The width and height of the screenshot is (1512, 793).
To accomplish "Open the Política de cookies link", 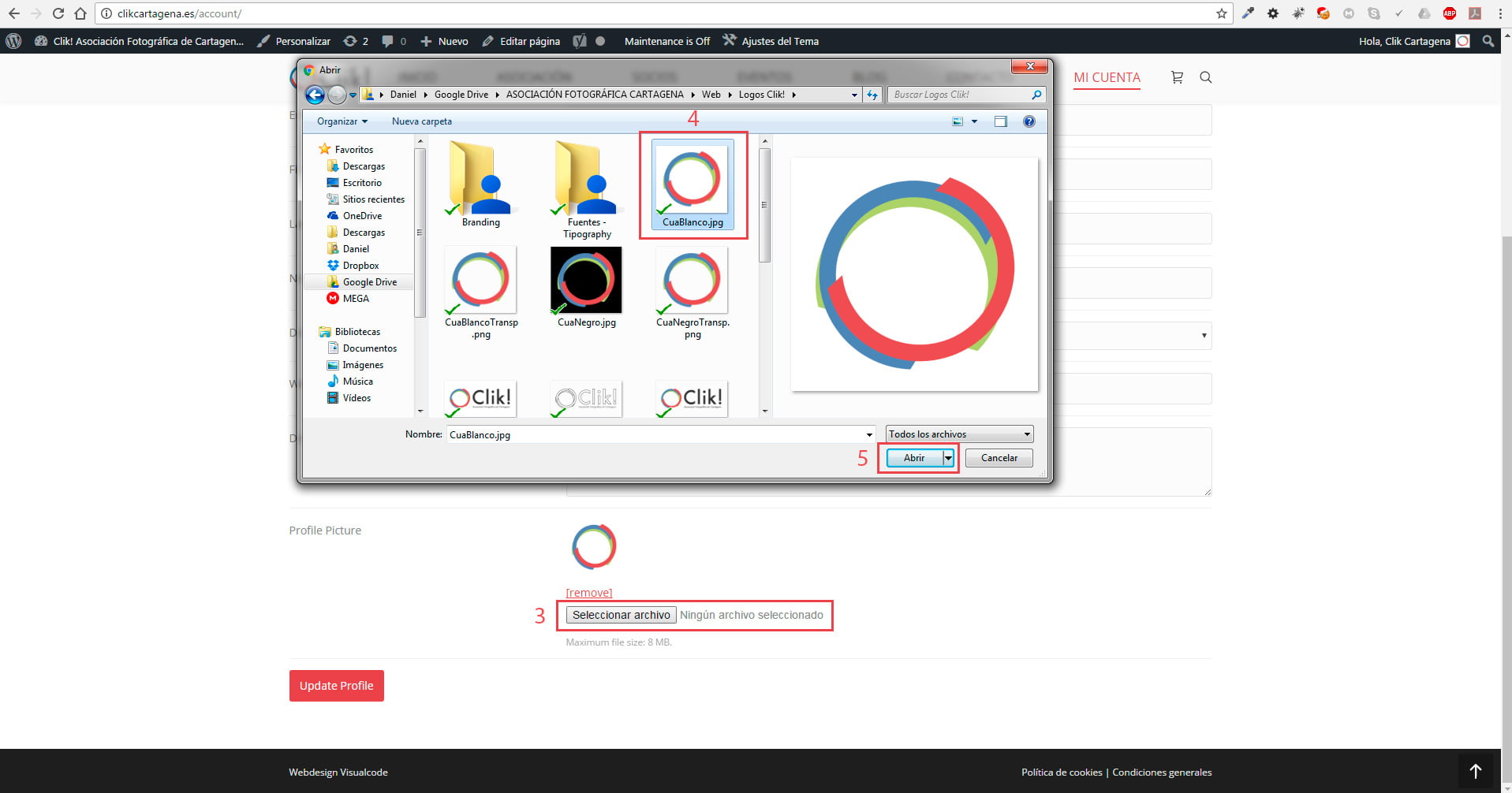I will [1062, 773].
